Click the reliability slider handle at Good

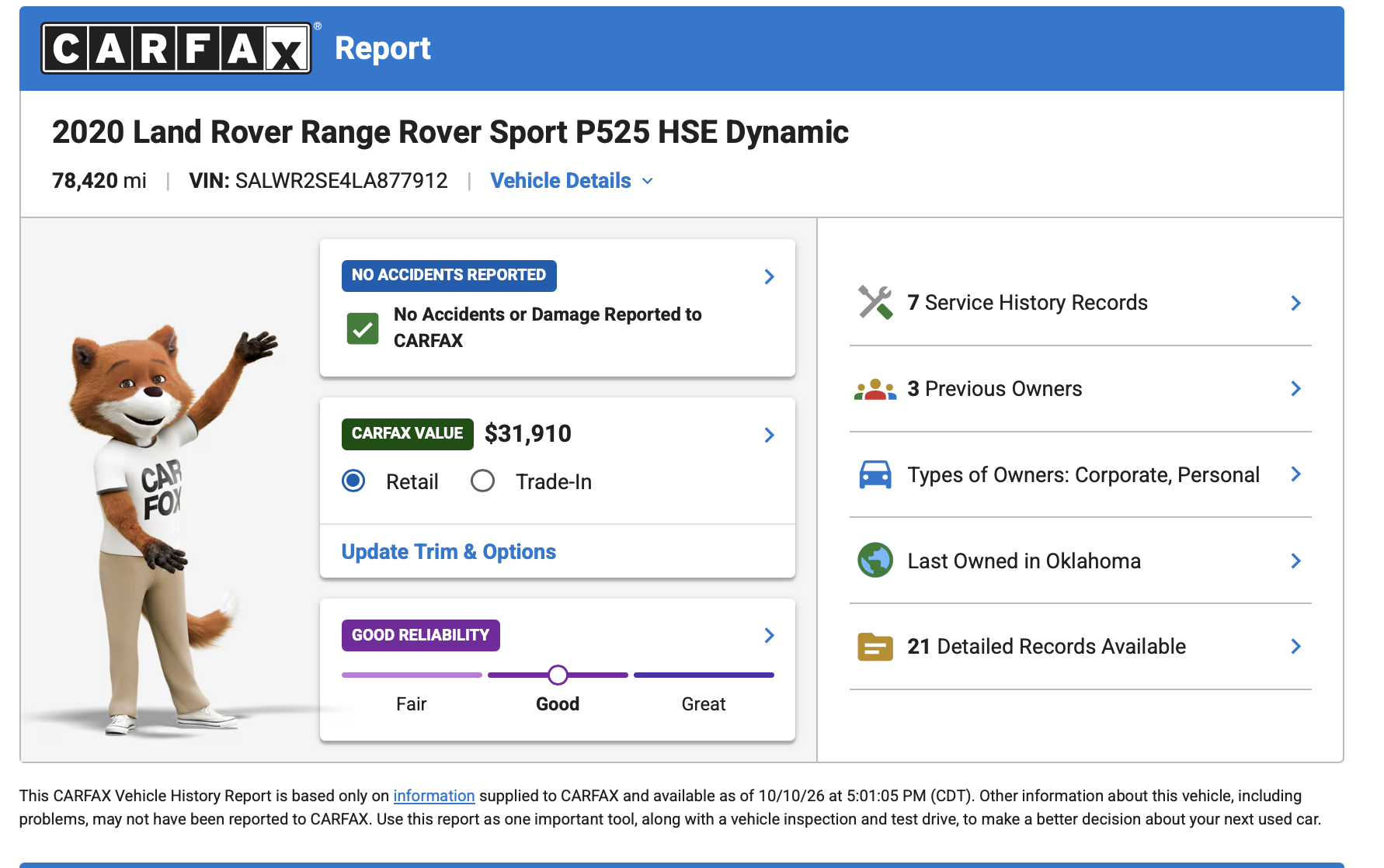pos(558,675)
